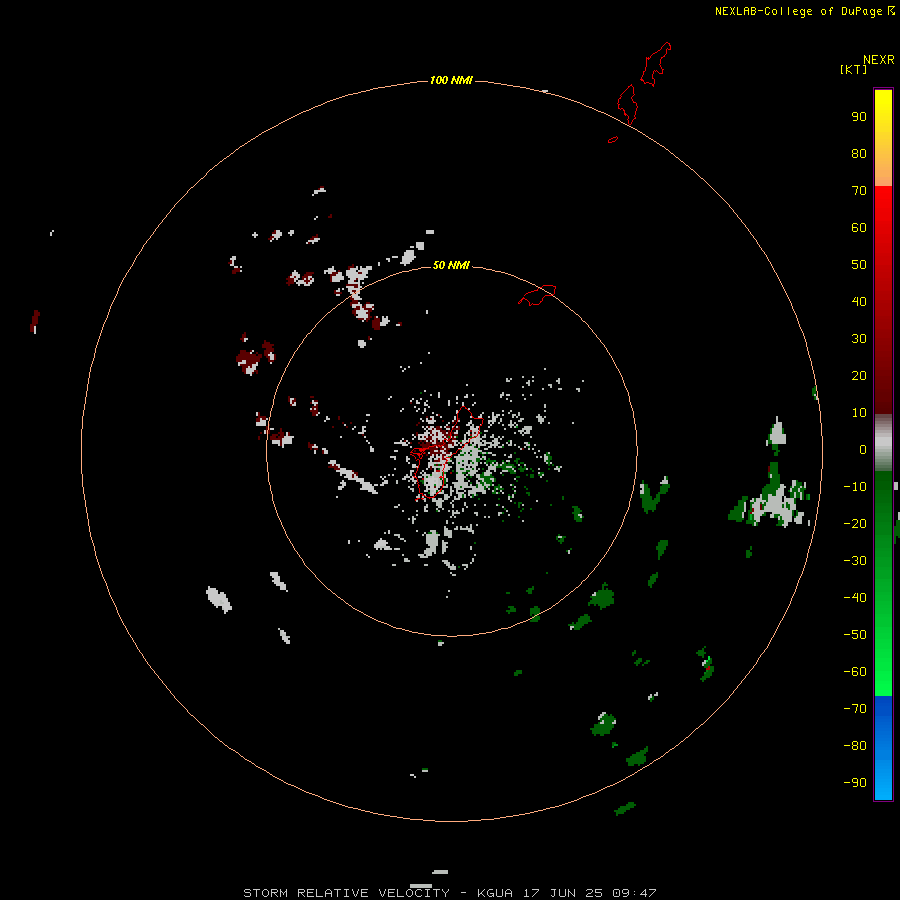Click the 09:47 timestamp

coord(635,893)
